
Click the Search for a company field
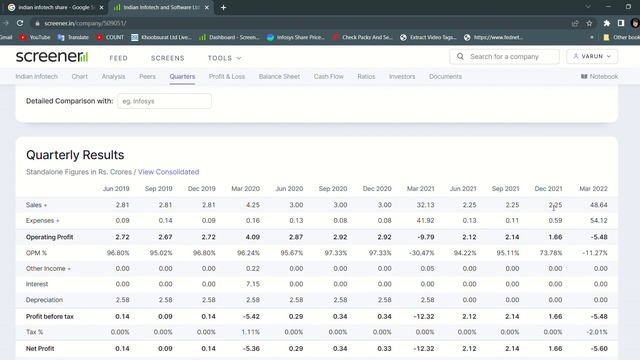504,57
